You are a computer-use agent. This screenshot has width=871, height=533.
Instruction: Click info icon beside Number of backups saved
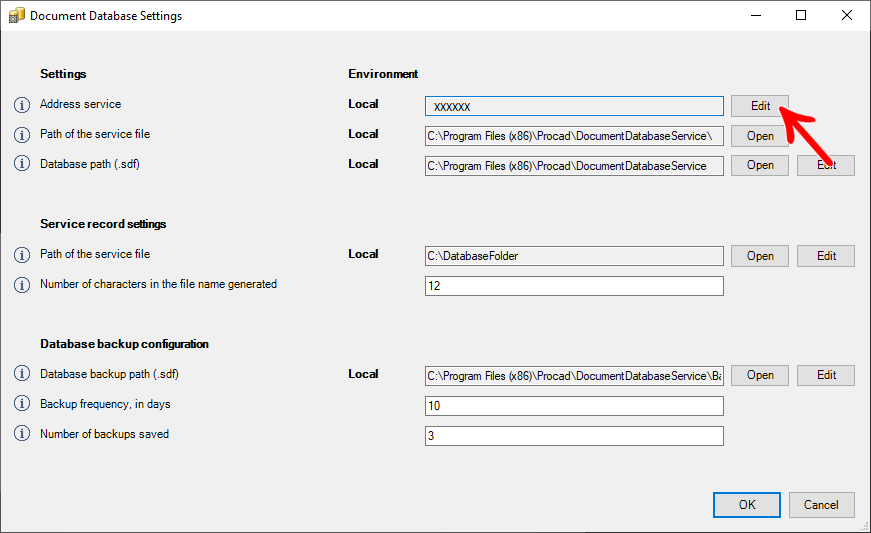tap(22, 434)
